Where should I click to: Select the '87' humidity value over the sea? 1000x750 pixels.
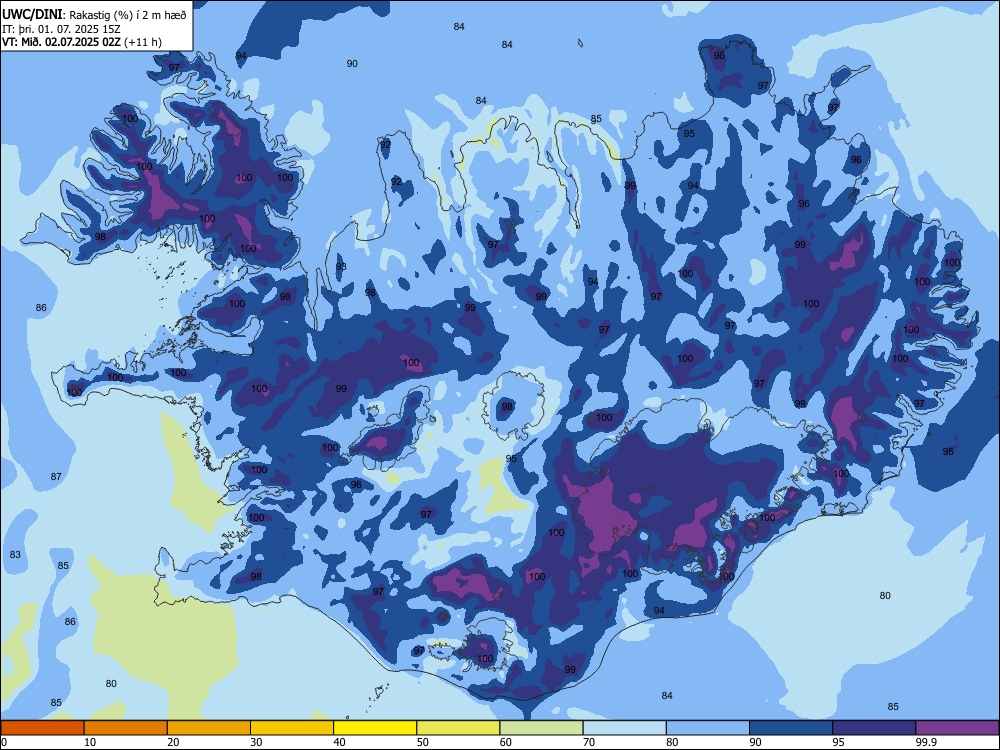(56, 477)
